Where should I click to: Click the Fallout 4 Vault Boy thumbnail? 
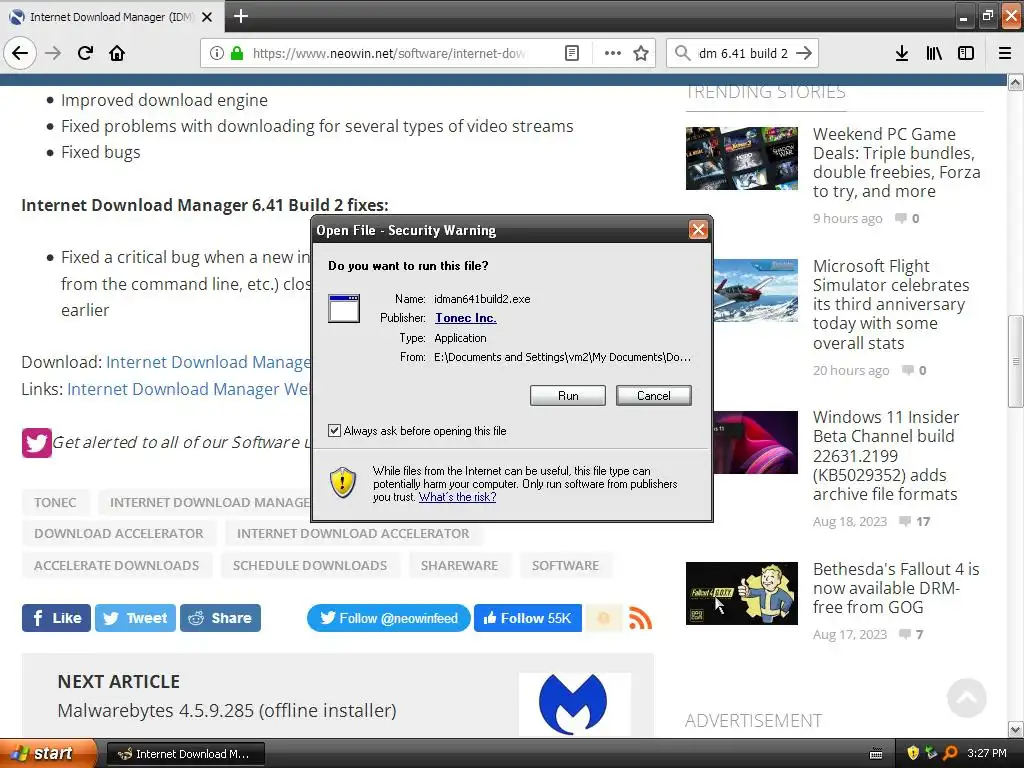tap(741, 593)
